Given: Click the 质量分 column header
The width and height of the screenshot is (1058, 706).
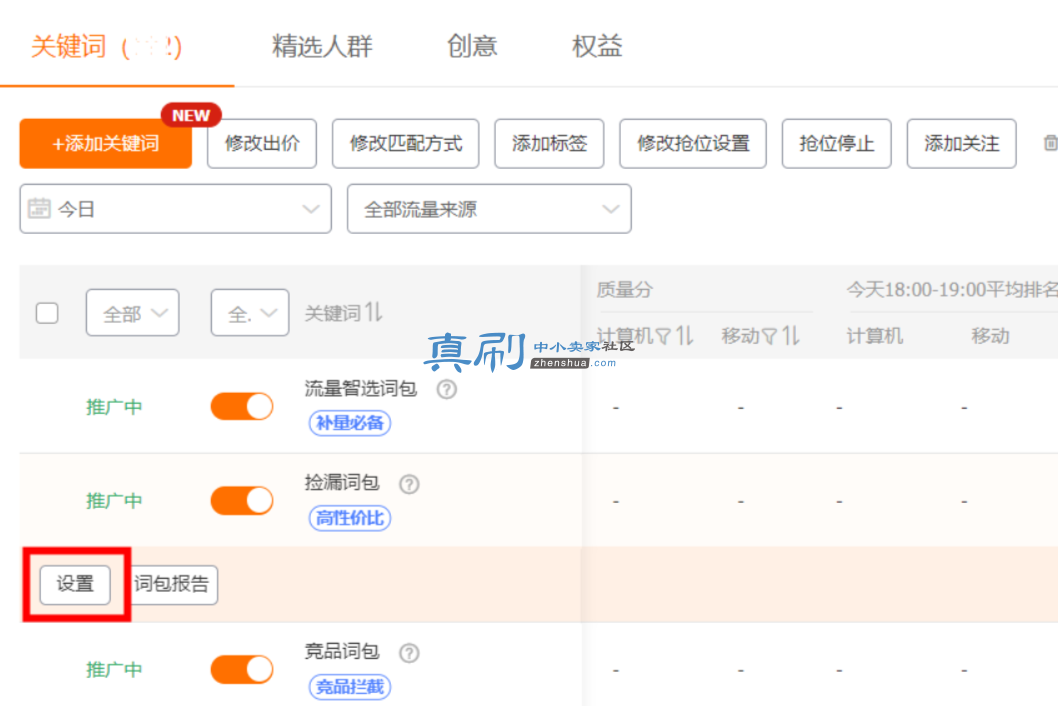Looking at the screenshot, I should pyautogui.click(x=625, y=290).
